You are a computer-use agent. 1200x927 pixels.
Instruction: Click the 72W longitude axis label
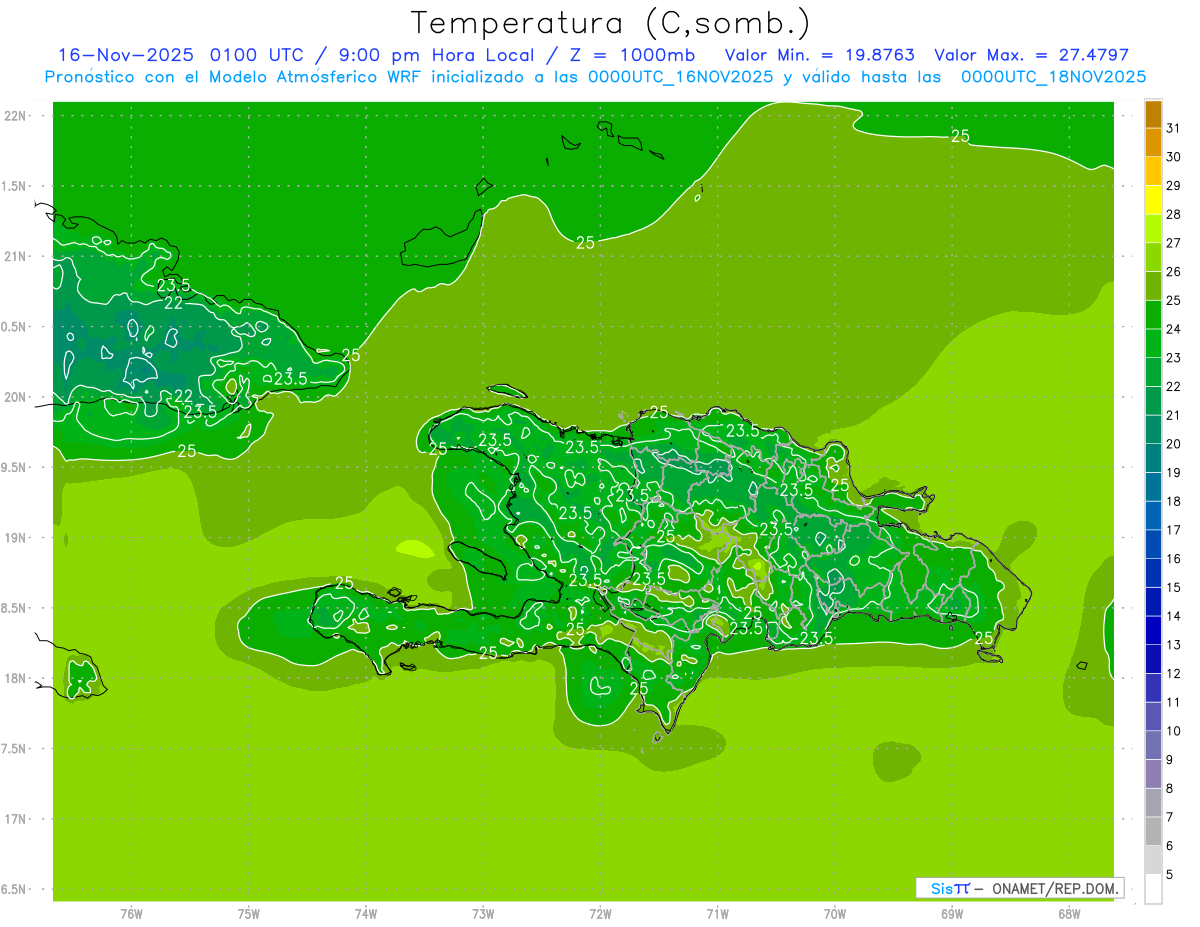[x=600, y=913]
